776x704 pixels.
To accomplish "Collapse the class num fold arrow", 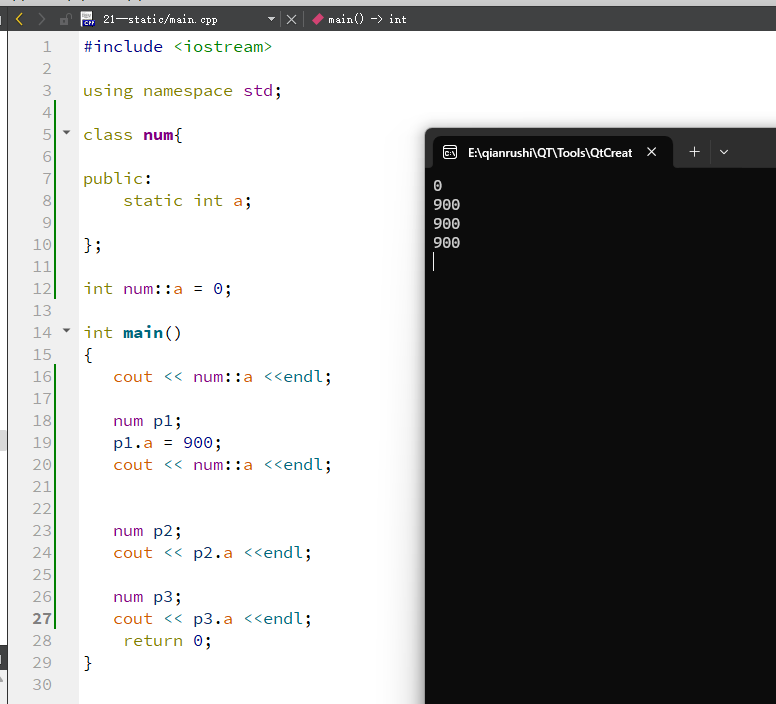I will 67,133.
